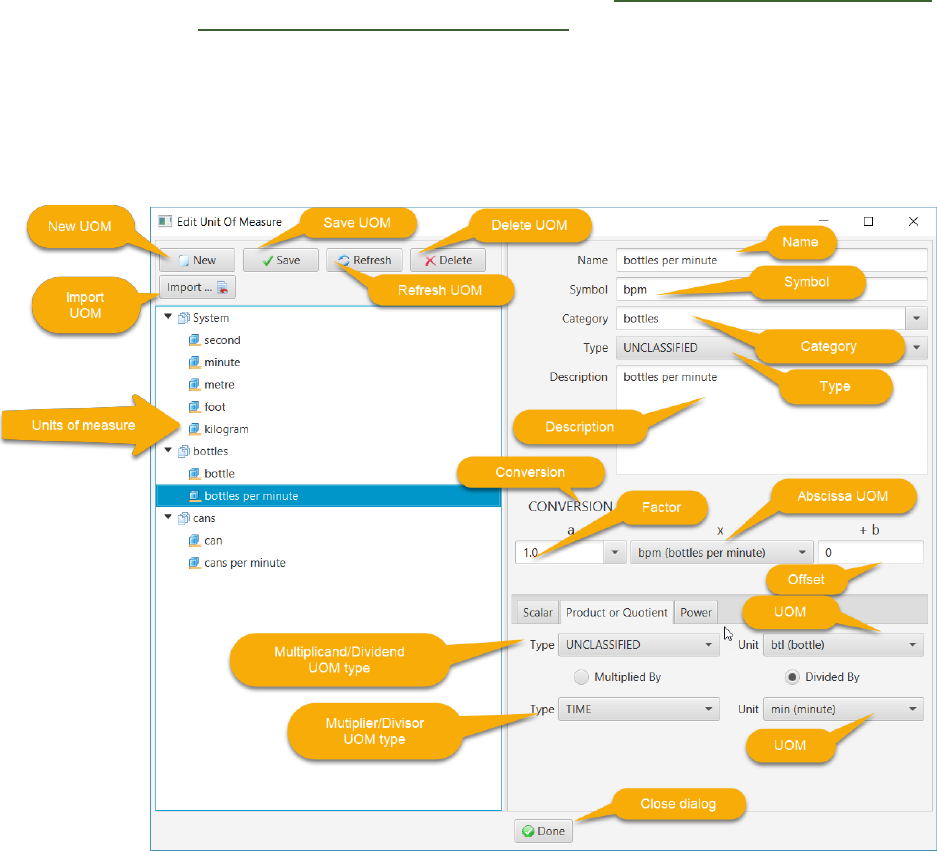Select 'kilogram' in the tree
Screen dimensions: 937x851
(x=226, y=429)
